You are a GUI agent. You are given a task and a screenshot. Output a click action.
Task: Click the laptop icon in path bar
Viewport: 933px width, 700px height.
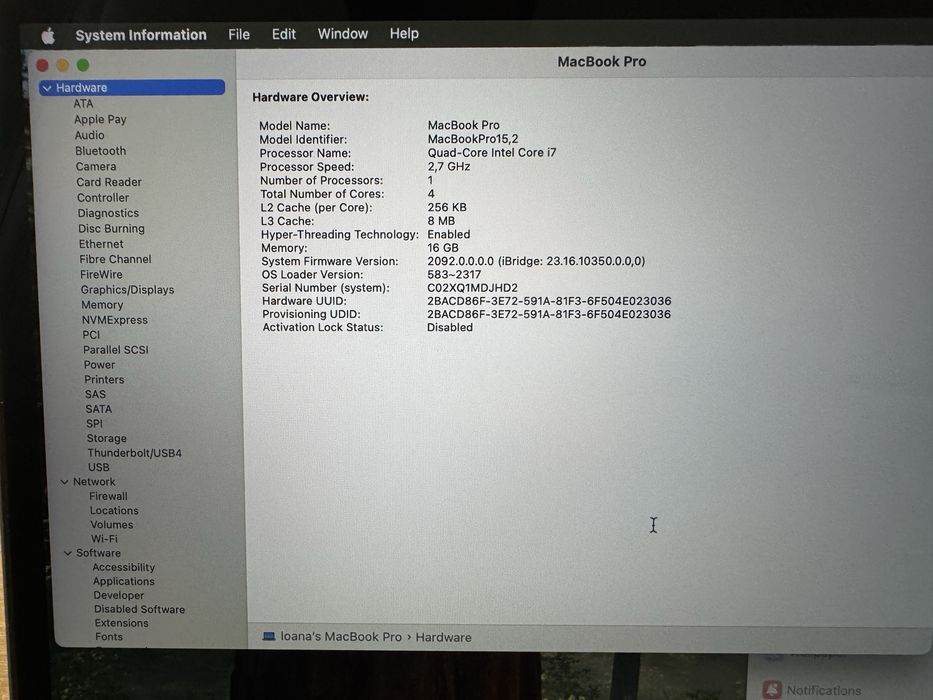269,637
